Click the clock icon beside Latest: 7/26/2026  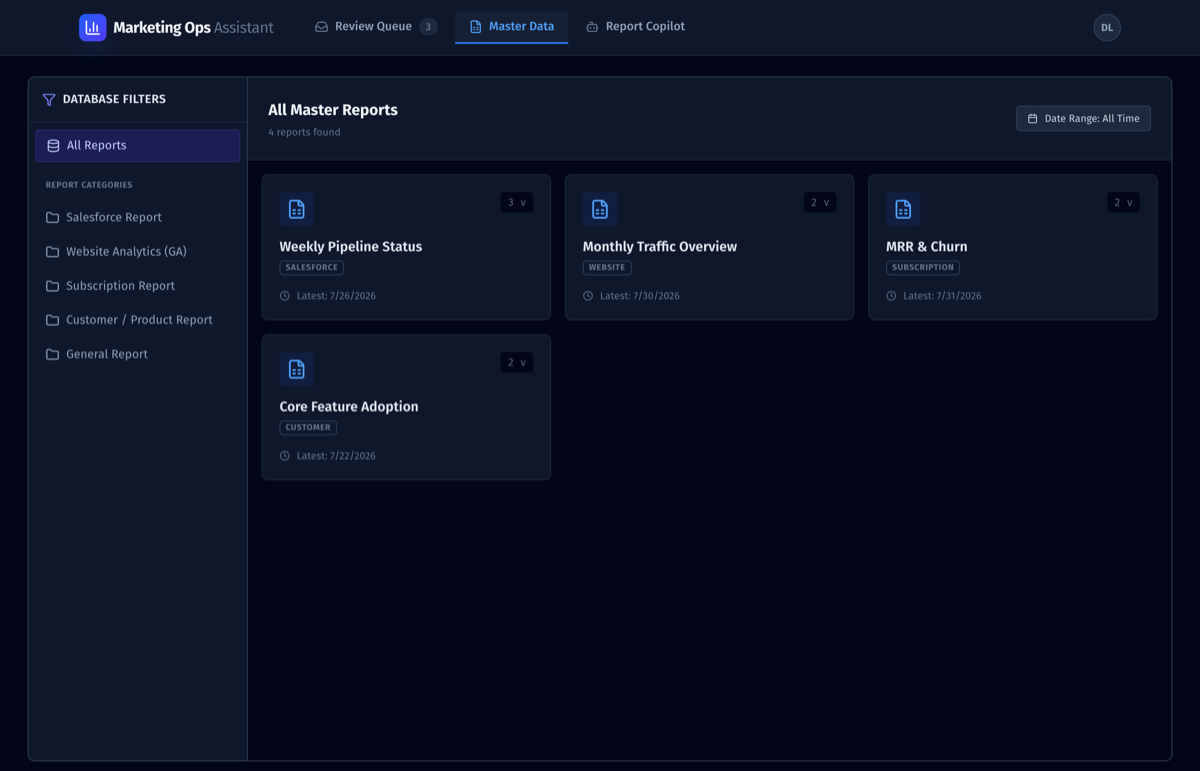(285, 296)
